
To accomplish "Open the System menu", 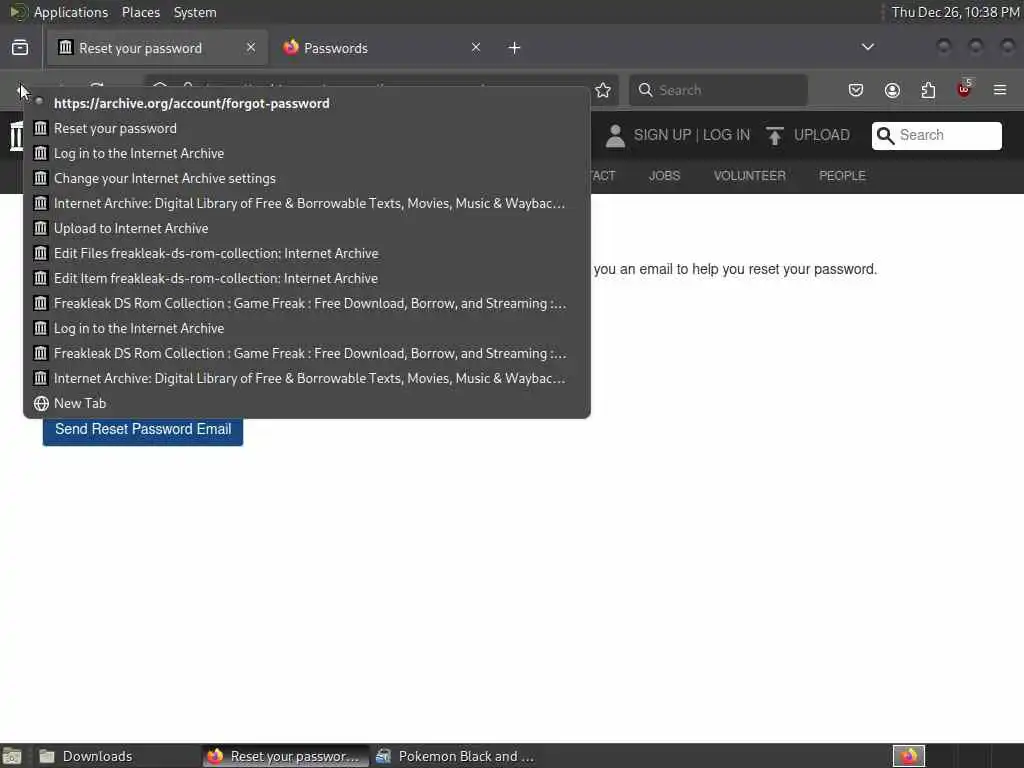I will pos(195,12).
